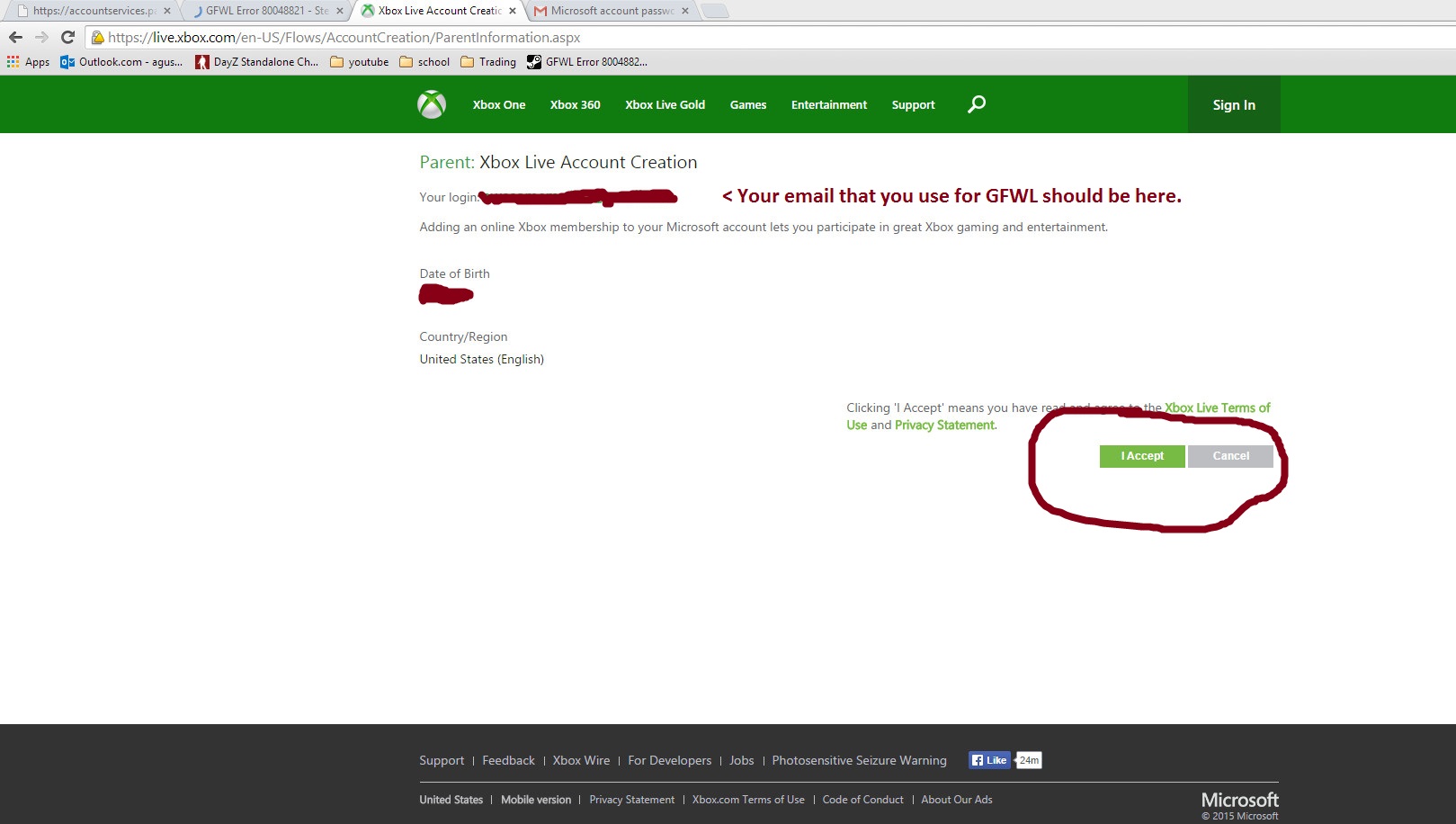Switch to the Xbox Live Account Creation tab
The width and height of the screenshot is (1456, 824).
[x=439, y=11]
